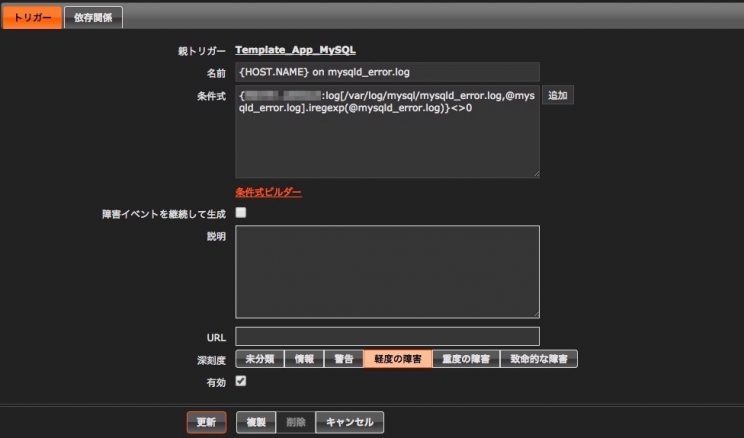Focus the 説明 description text area
The image size is (744, 438).
(387, 271)
